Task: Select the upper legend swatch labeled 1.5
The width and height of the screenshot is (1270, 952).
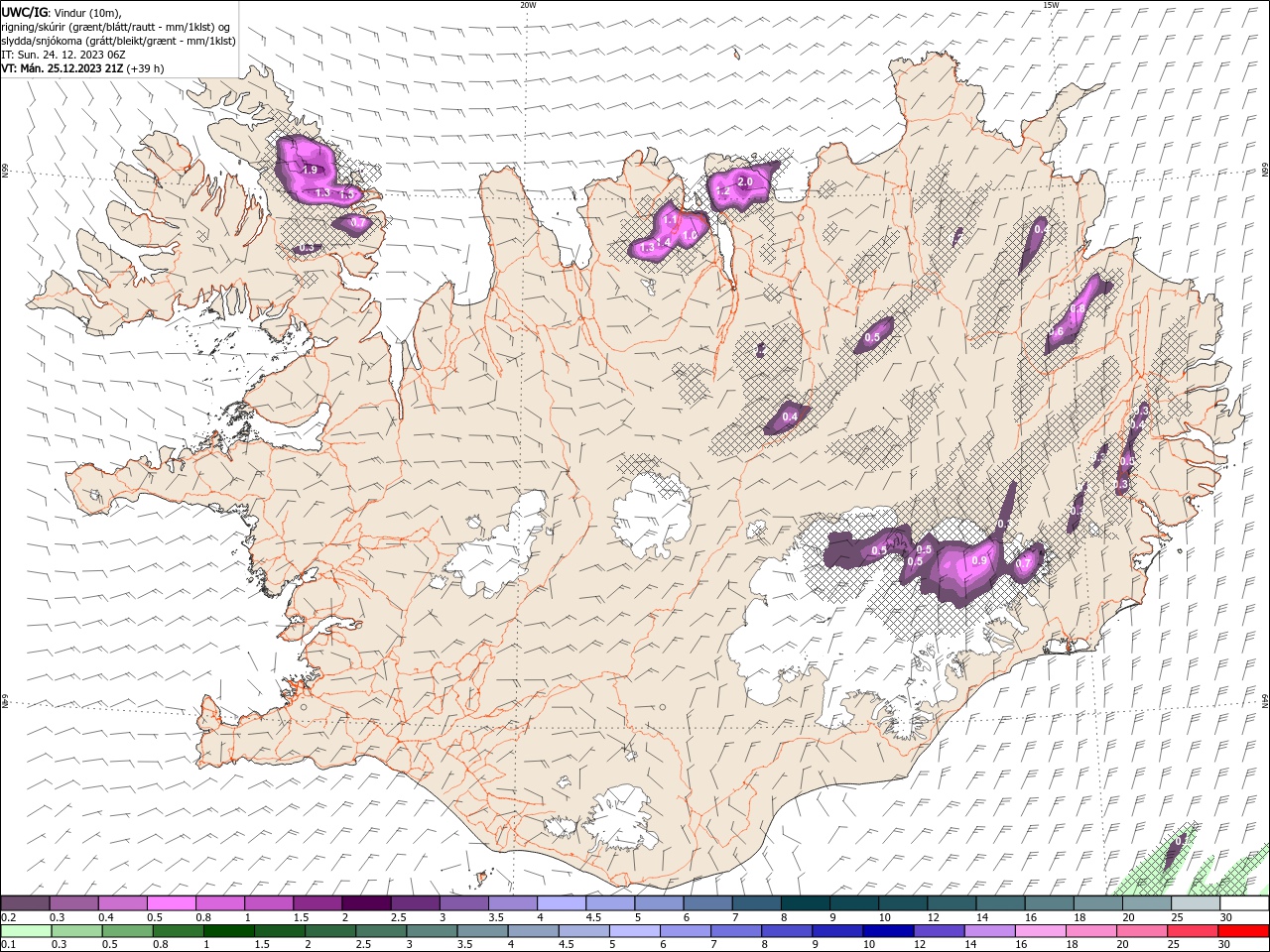Action: coord(317,903)
